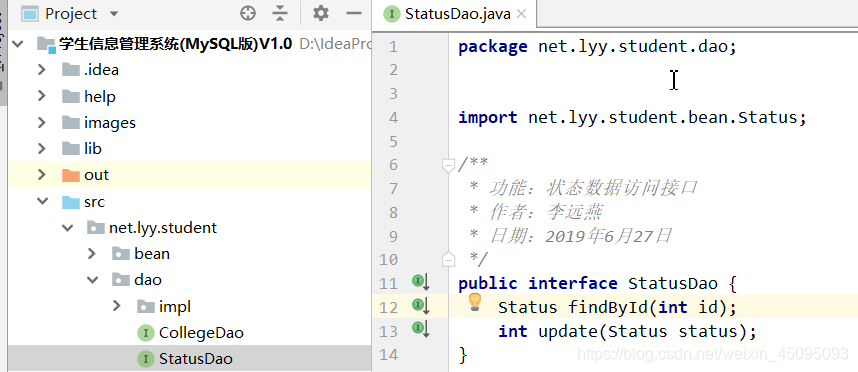Collapse the project root node arrow
The width and height of the screenshot is (858, 372).
pyautogui.click(x=18, y=44)
